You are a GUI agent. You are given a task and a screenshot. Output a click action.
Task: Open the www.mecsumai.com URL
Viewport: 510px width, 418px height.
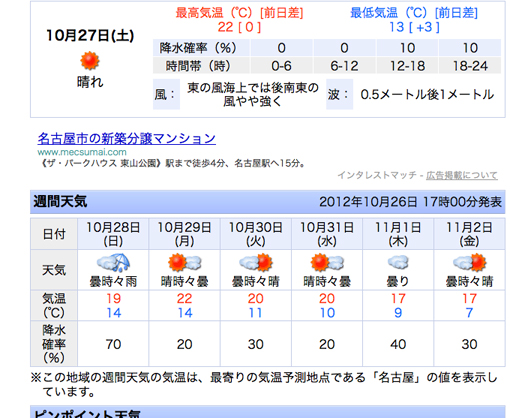(x=82, y=152)
